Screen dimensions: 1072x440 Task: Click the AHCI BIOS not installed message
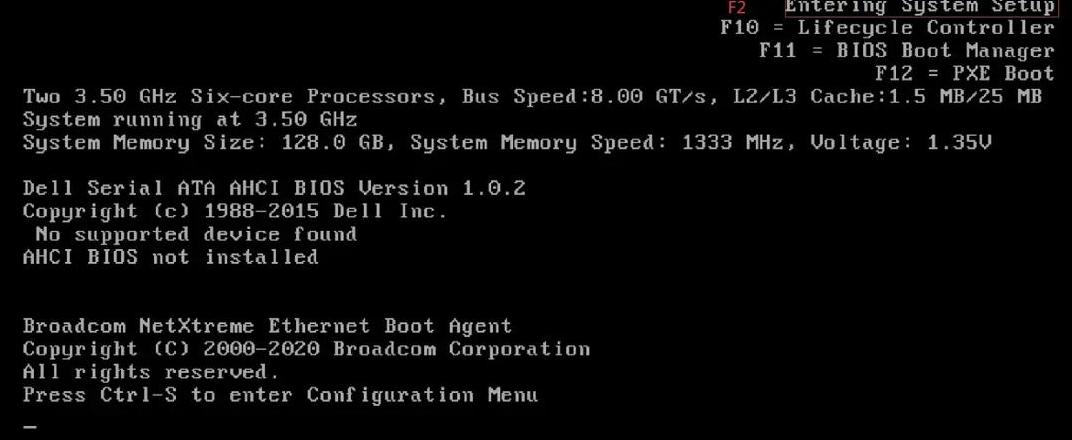point(170,257)
